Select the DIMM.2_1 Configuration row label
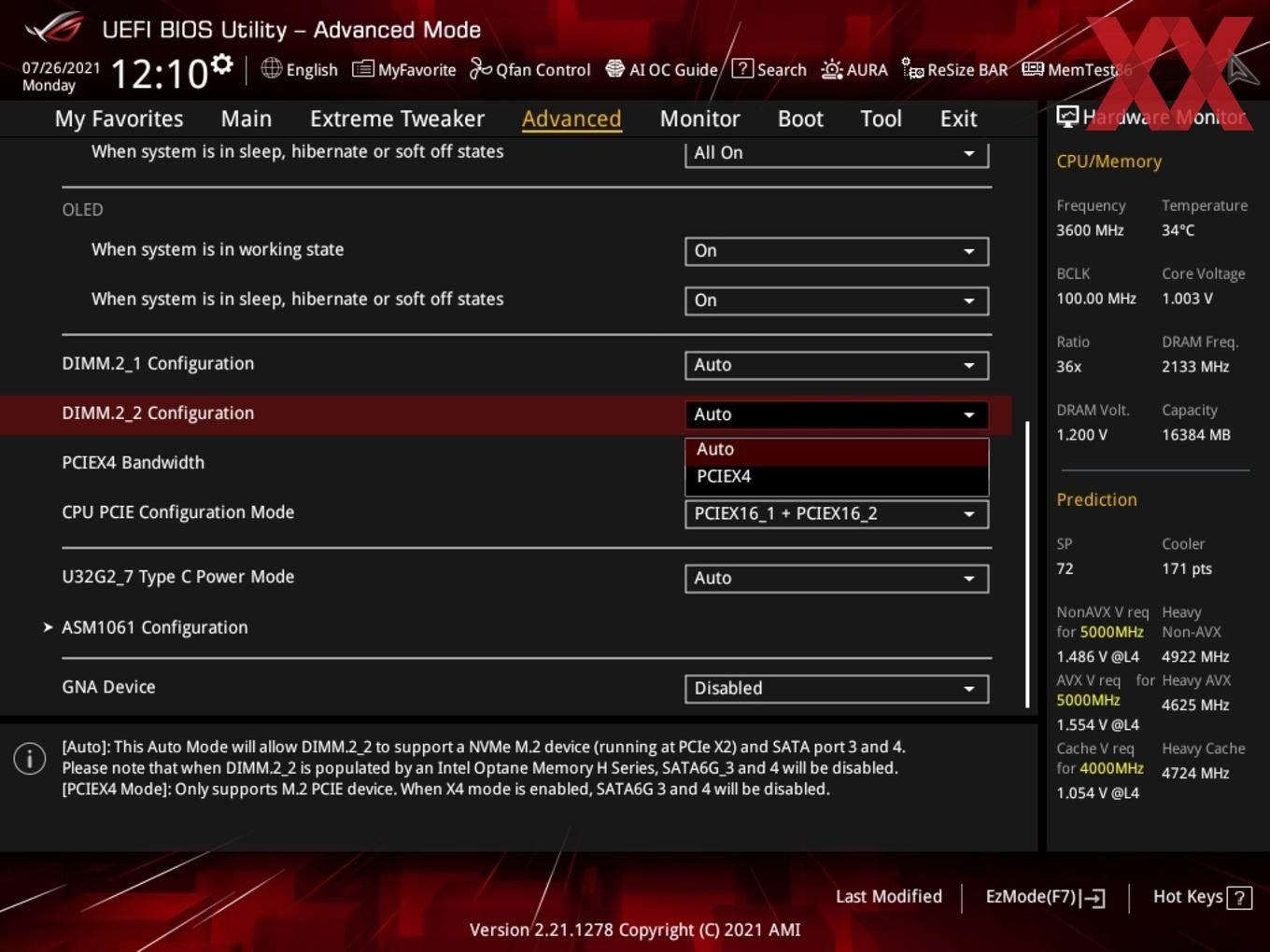This screenshot has height=952, width=1270. [158, 364]
